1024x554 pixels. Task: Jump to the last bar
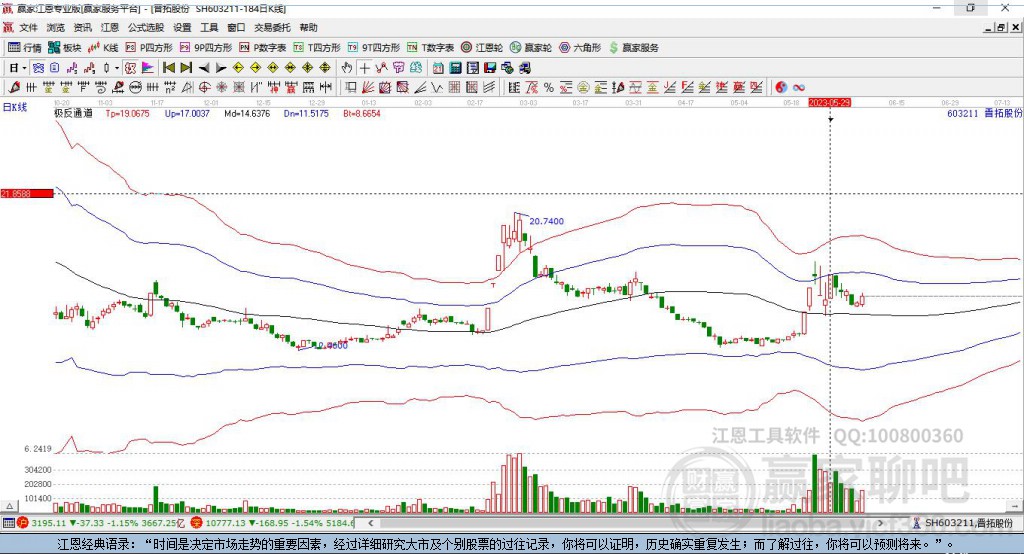186,68
